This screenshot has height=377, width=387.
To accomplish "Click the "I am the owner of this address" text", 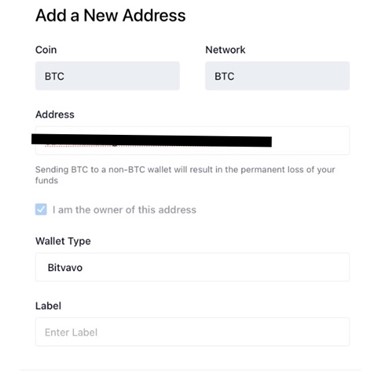I will point(124,210).
